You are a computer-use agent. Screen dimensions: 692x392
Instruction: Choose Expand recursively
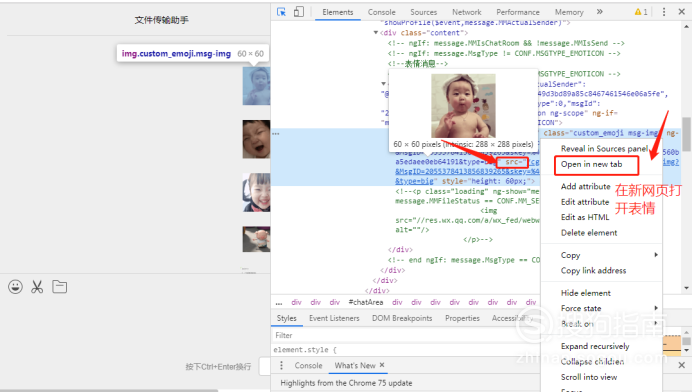tap(595, 346)
